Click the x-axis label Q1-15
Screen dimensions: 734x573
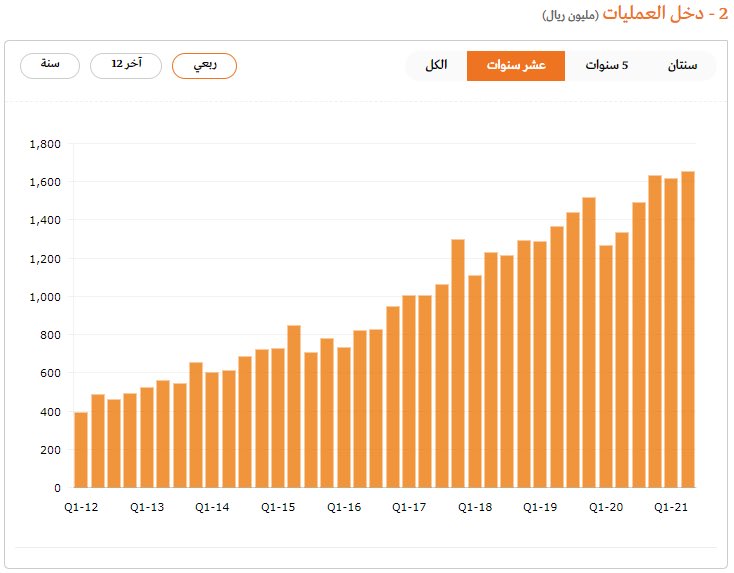(x=278, y=507)
